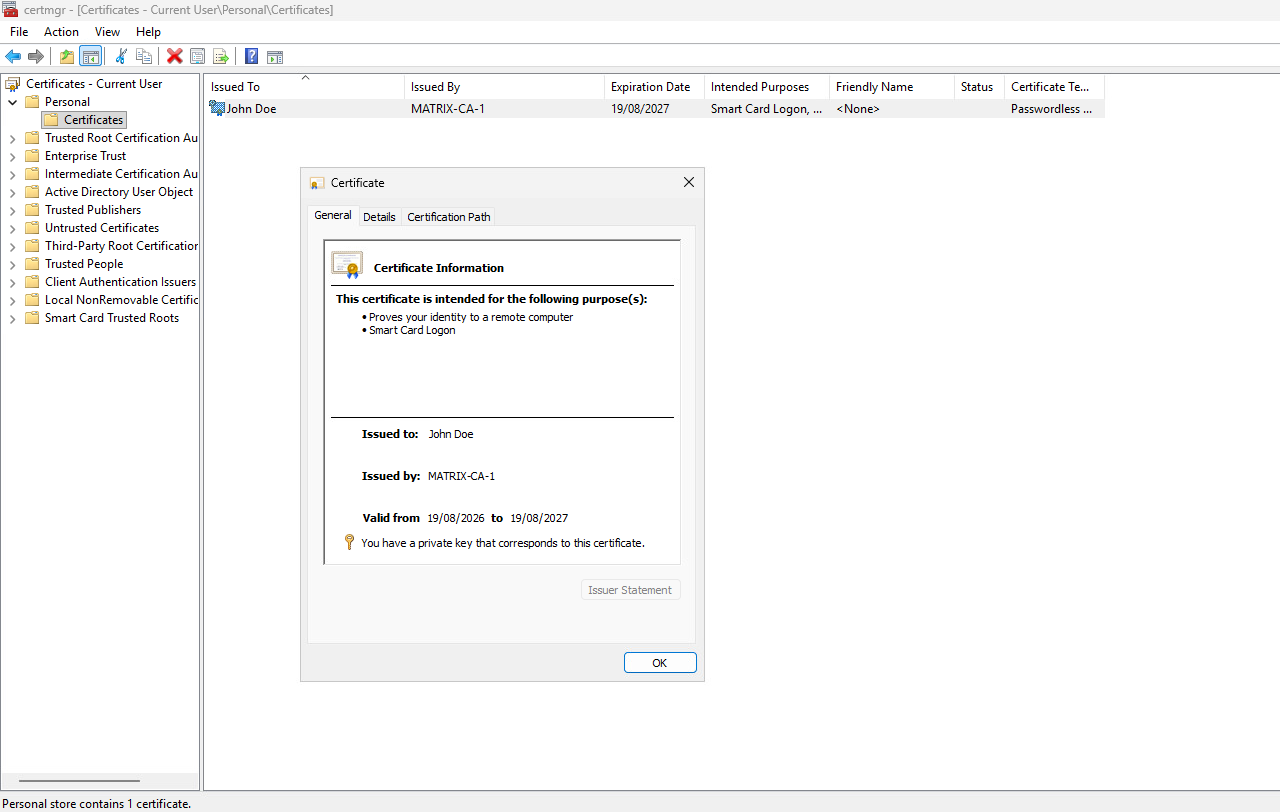
Task: Click the Cut scissors toolbar icon
Action: pyautogui.click(x=121, y=56)
